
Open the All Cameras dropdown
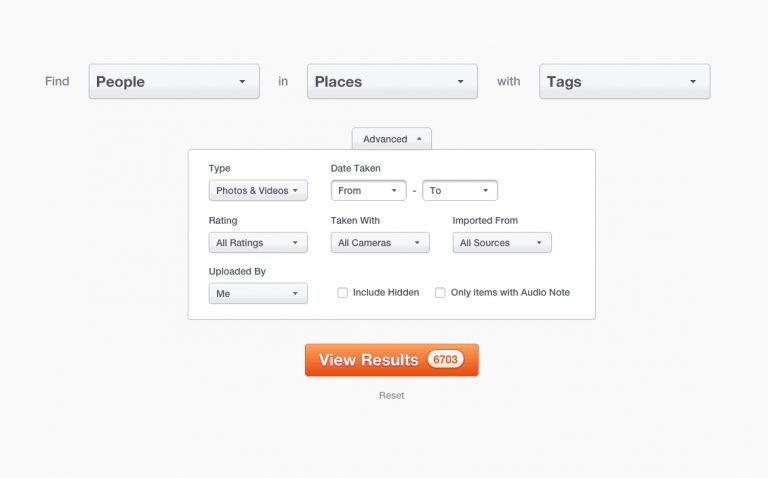coord(379,243)
